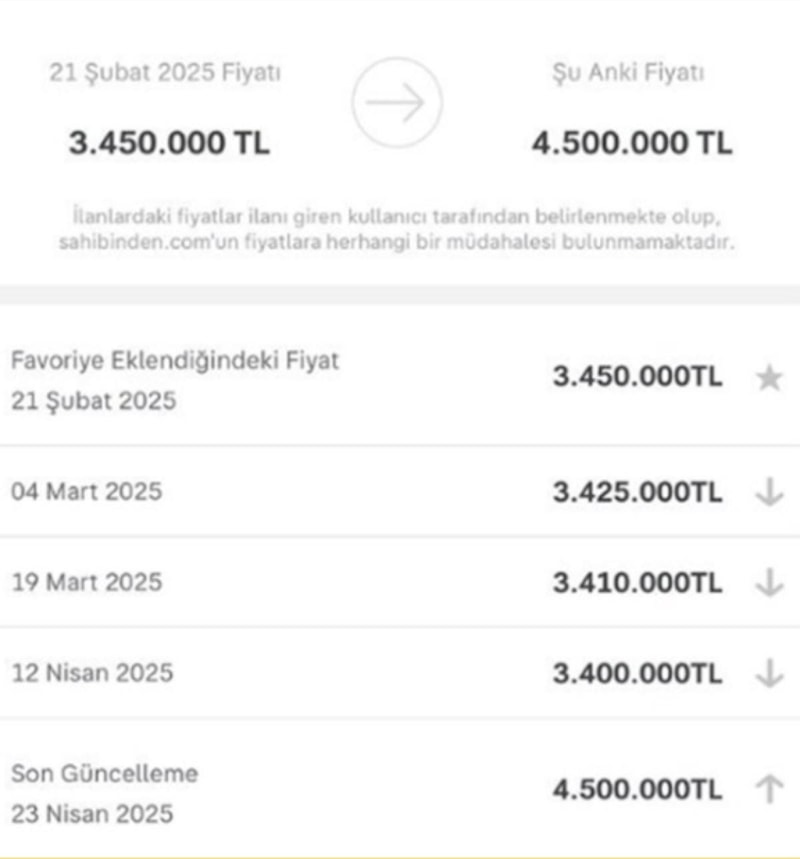Viewport: 800px width, 859px height.
Task: Click the down arrow next to 3.425.000TL
Action: click(768, 492)
